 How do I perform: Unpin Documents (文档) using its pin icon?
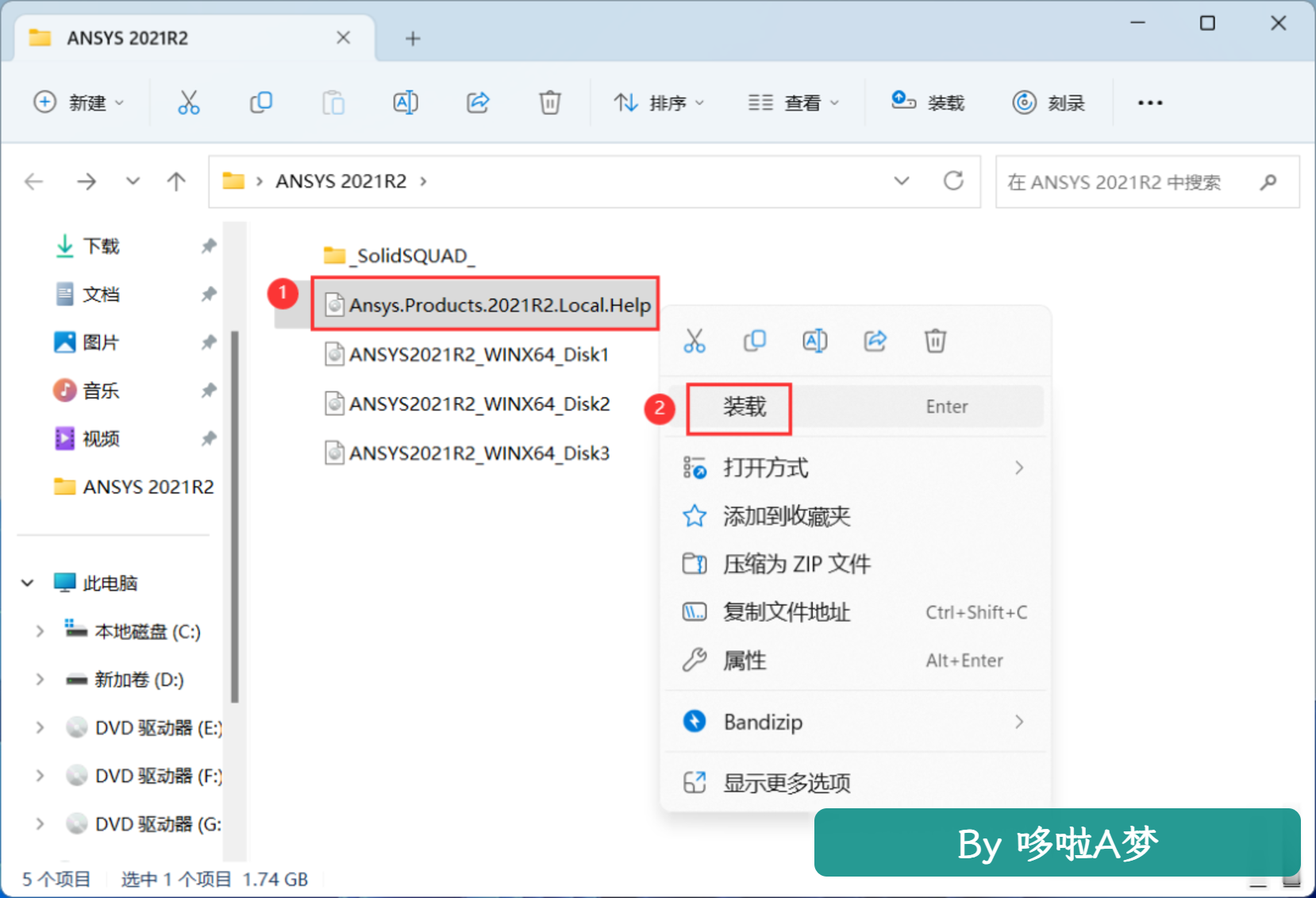point(209,295)
